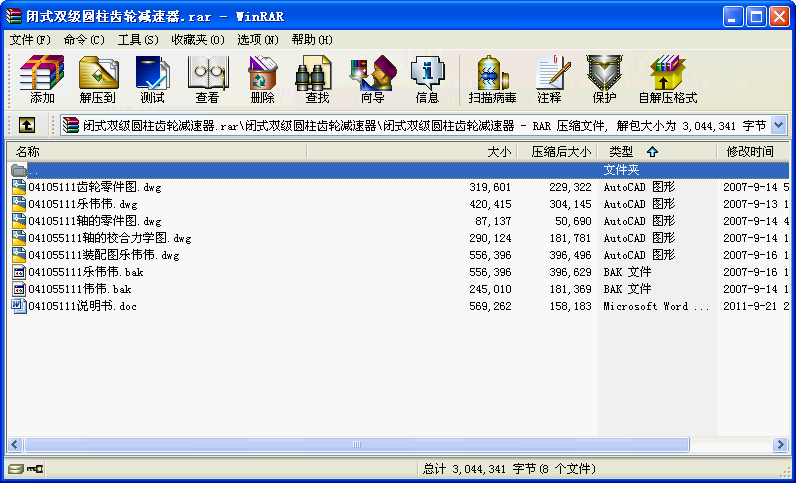The image size is (796, 483).
Task: Open the 查看 (View) tool
Action: tap(207, 79)
